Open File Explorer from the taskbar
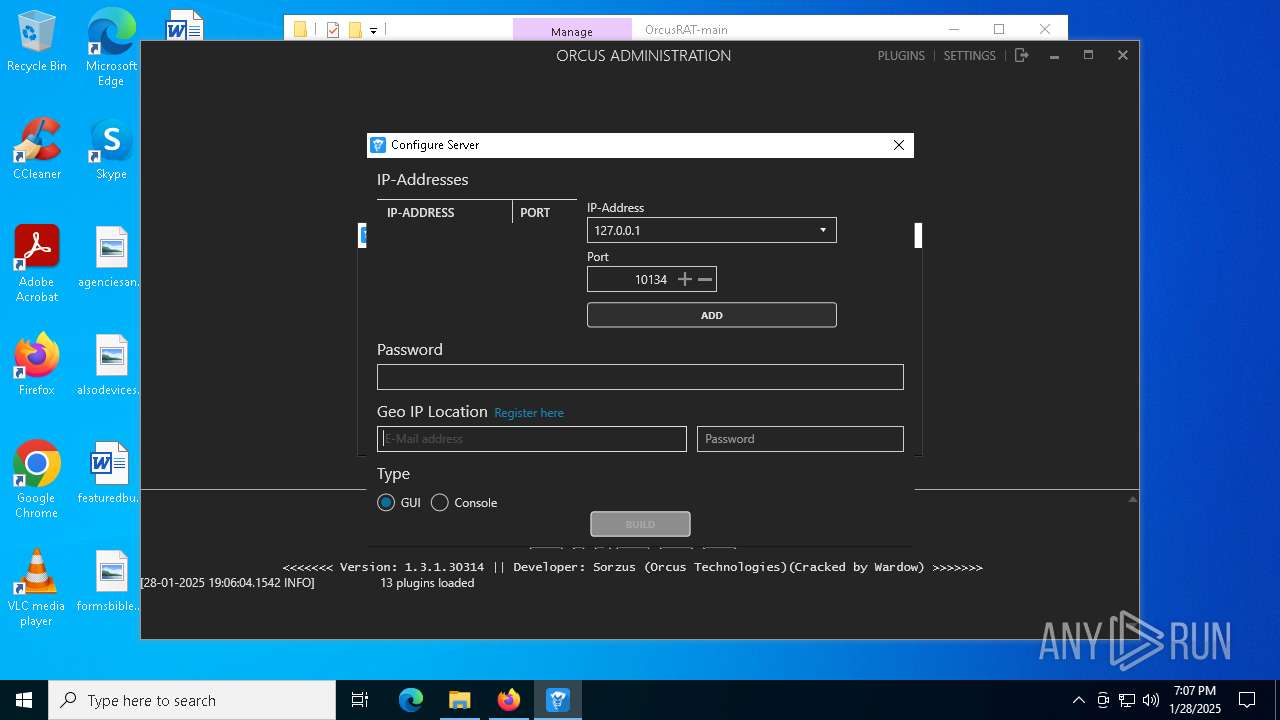The width and height of the screenshot is (1280, 720). 459,700
